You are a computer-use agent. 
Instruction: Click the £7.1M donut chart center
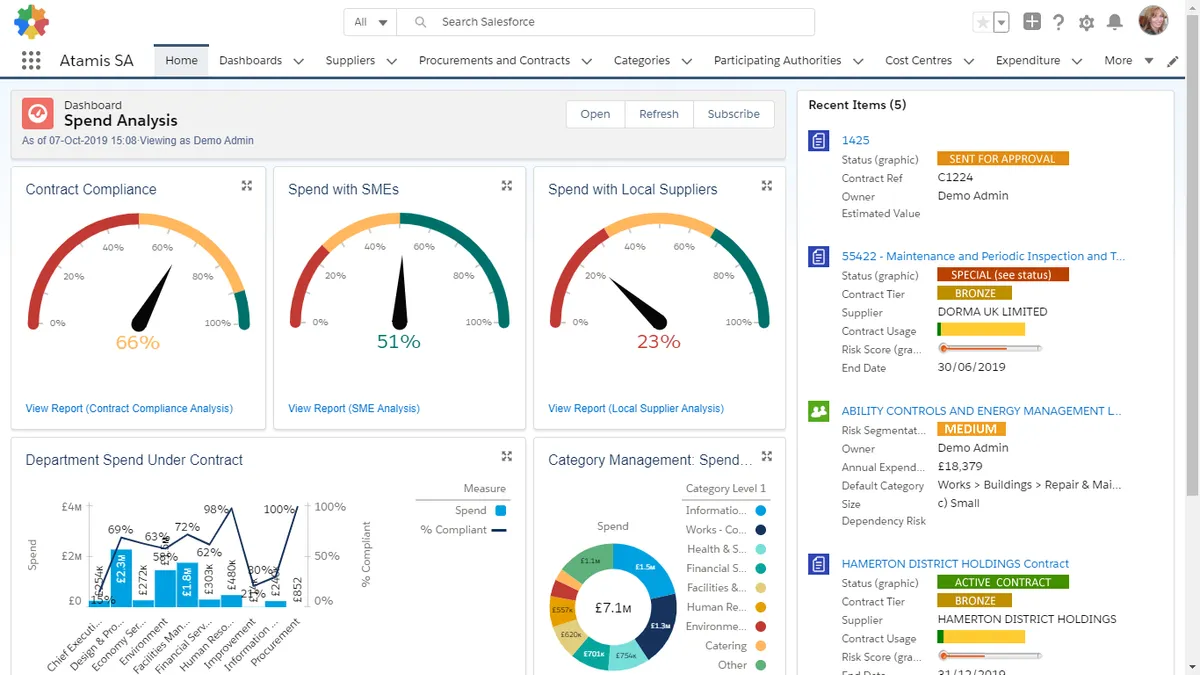[x=613, y=607]
